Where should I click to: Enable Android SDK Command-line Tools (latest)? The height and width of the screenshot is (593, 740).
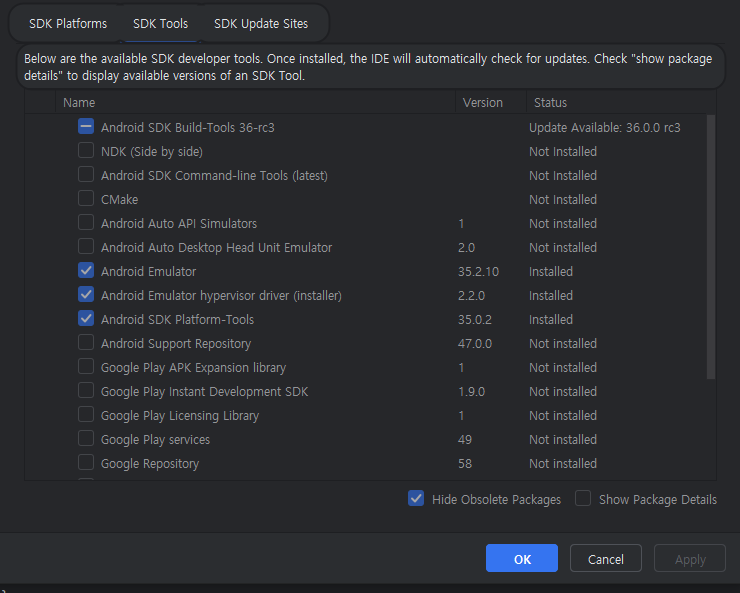click(x=86, y=175)
